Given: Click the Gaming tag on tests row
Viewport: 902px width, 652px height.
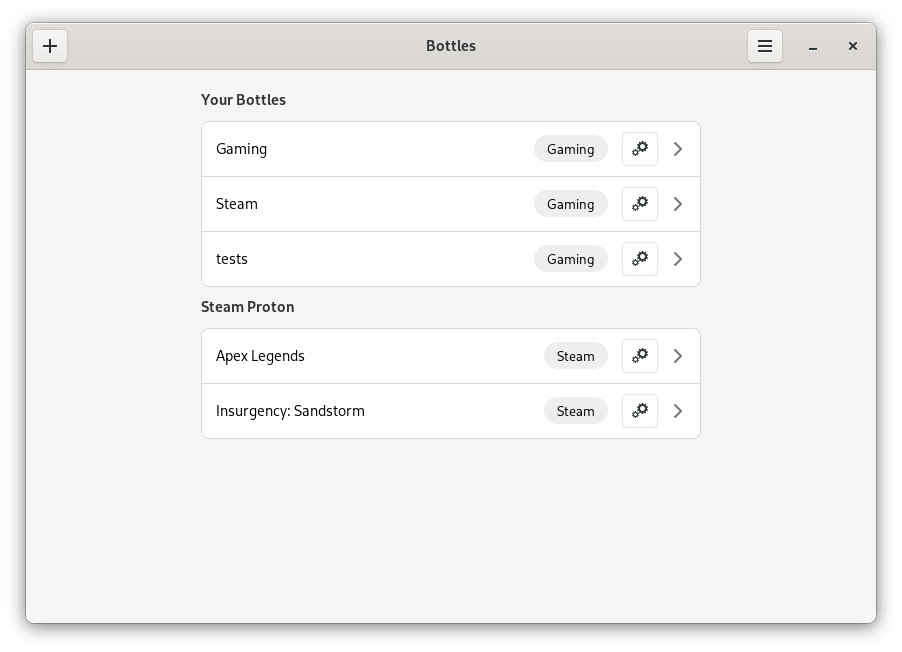Looking at the screenshot, I should tap(570, 259).
